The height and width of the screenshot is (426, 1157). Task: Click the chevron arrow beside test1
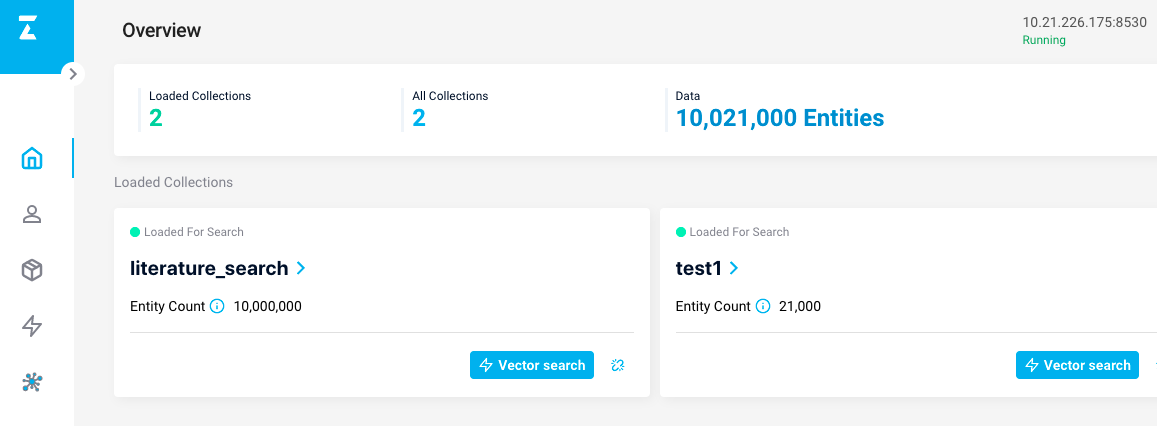click(735, 268)
